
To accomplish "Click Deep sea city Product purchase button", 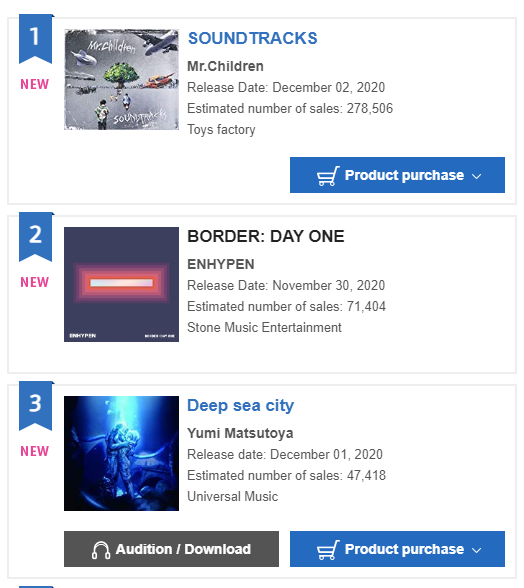I will click(x=397, y=549).
